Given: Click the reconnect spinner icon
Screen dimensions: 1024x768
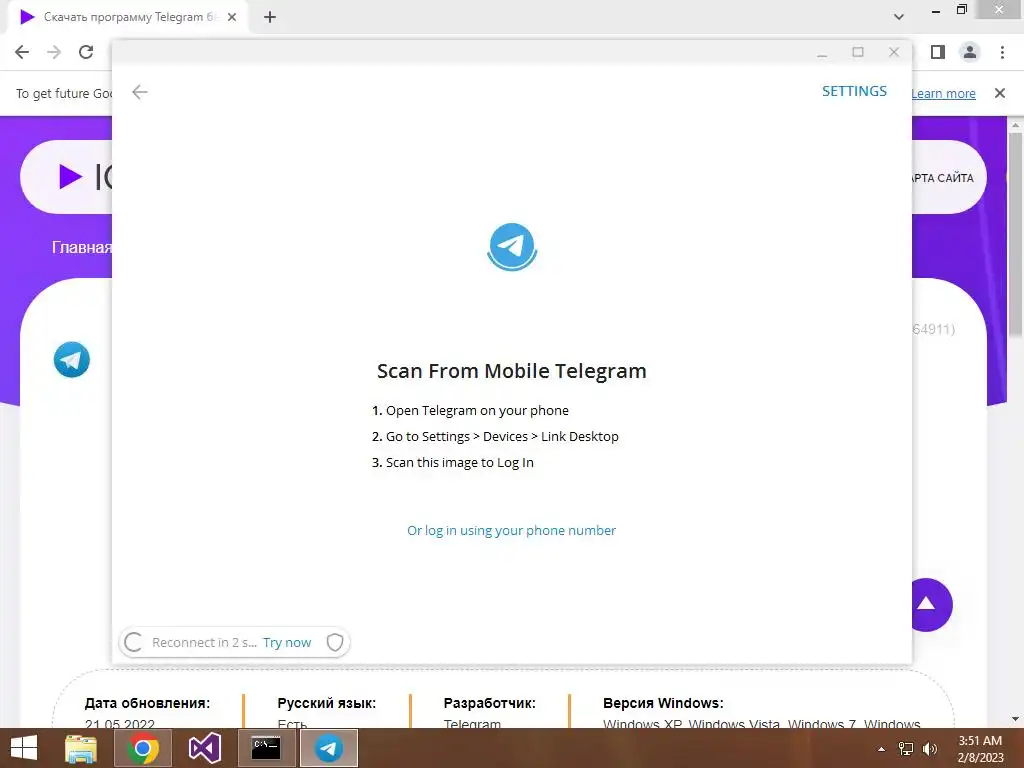Looking at the screenshot, I should 133,643.
